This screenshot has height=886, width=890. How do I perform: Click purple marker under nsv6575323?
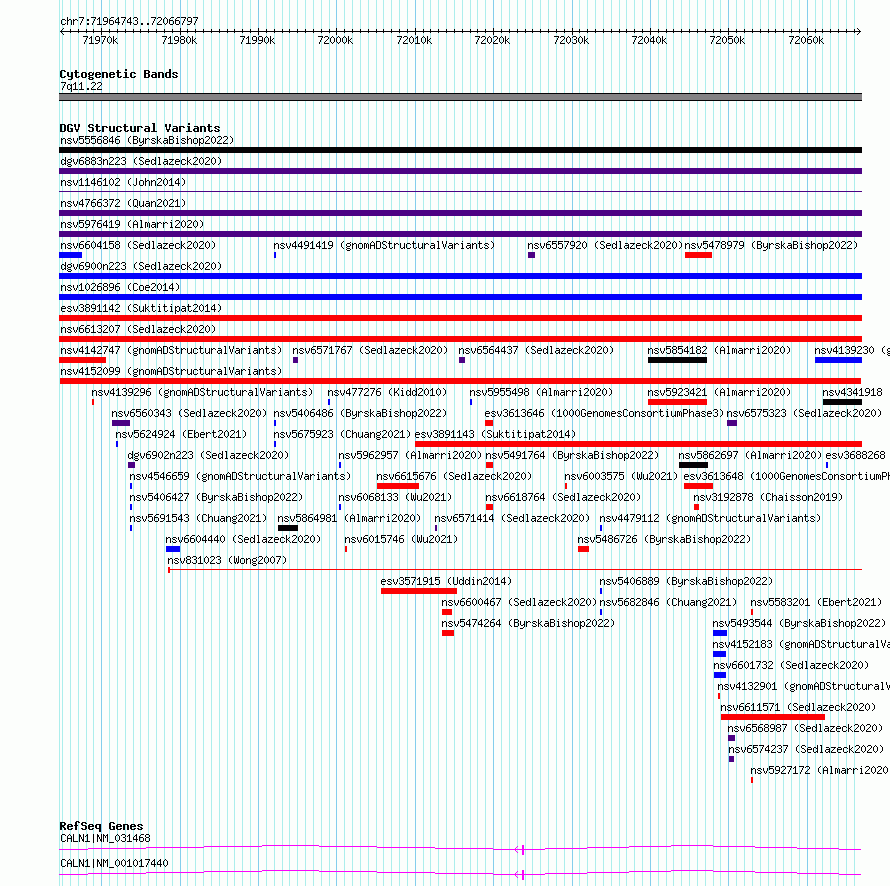[732, 423]
